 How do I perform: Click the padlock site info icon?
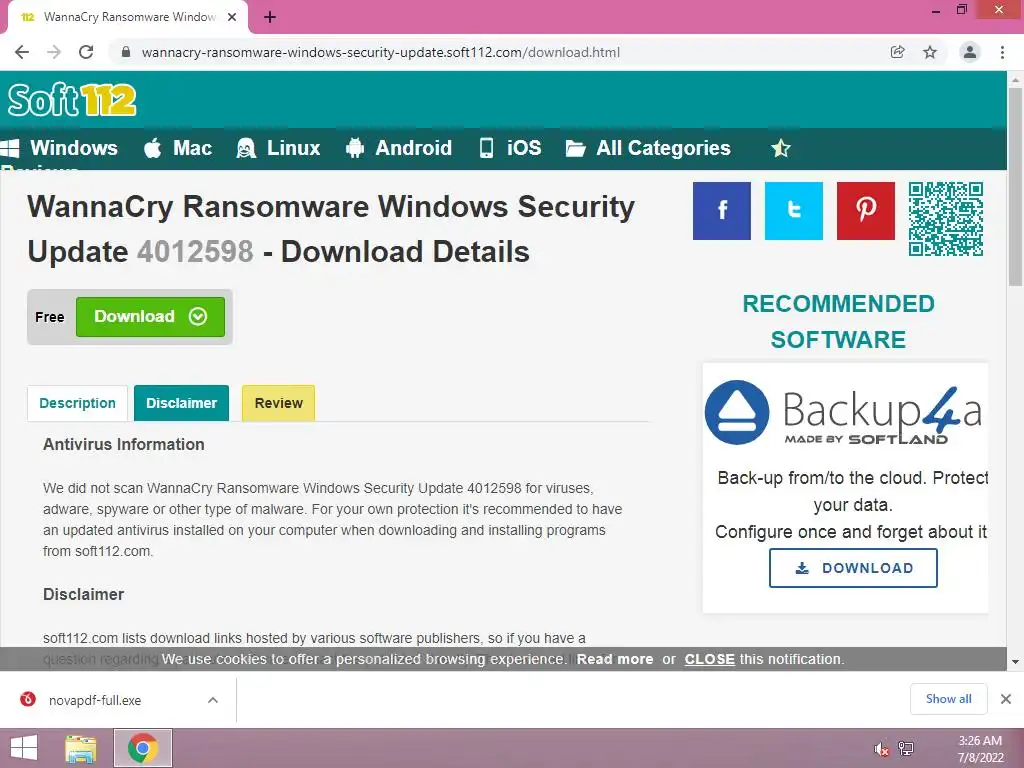[126, 52]
